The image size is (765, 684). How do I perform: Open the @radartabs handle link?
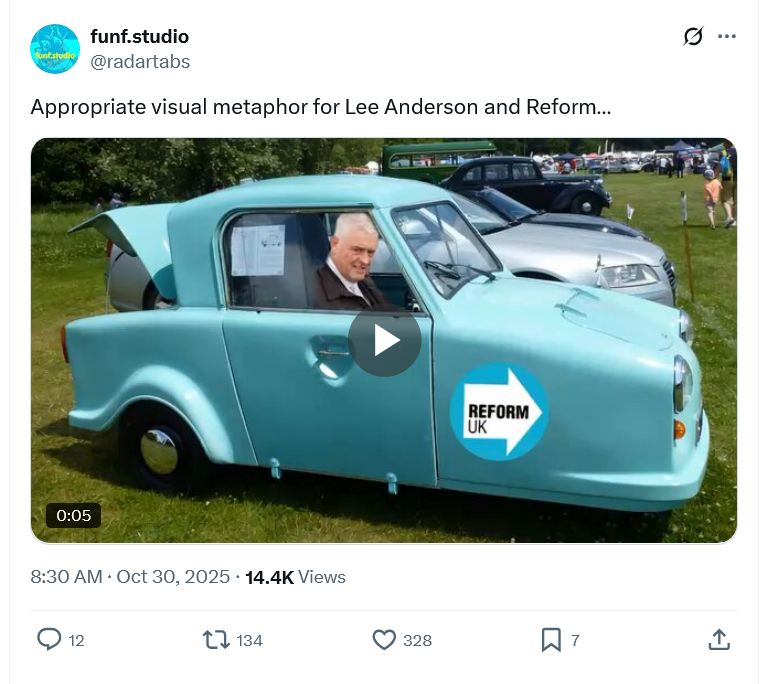140,62
